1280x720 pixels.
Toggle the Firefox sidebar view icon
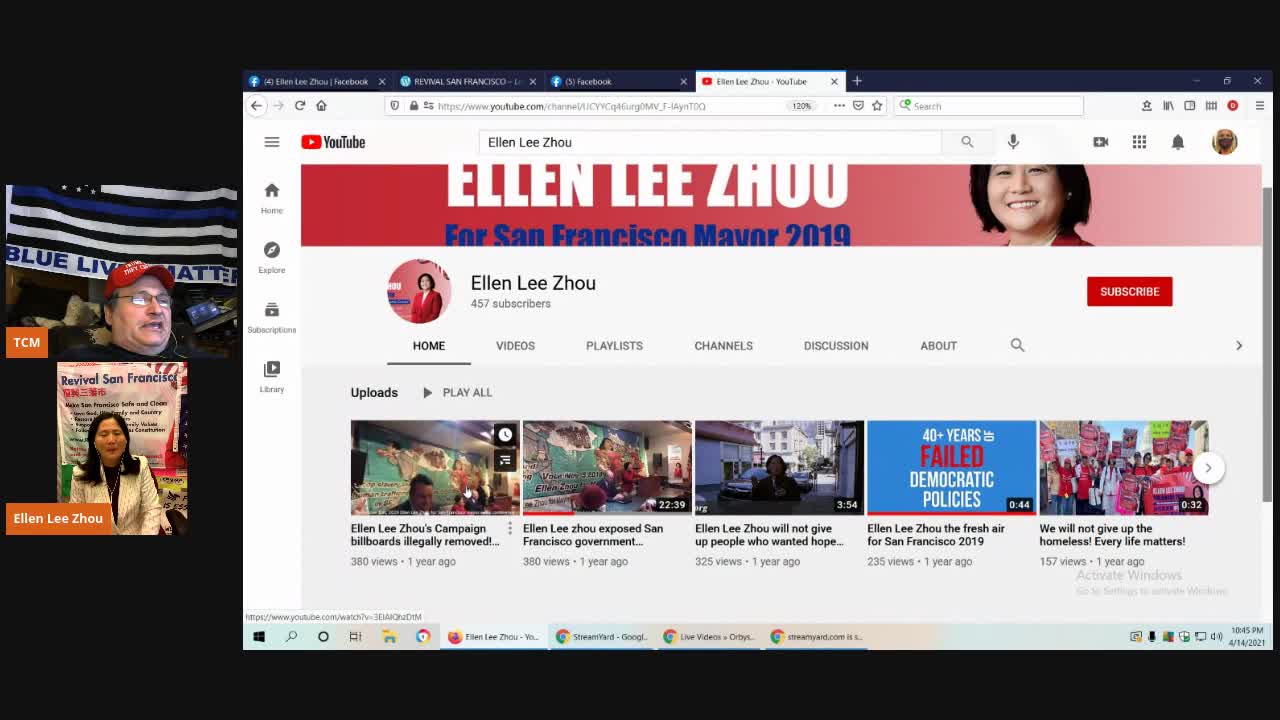[x=1190, y=105]
